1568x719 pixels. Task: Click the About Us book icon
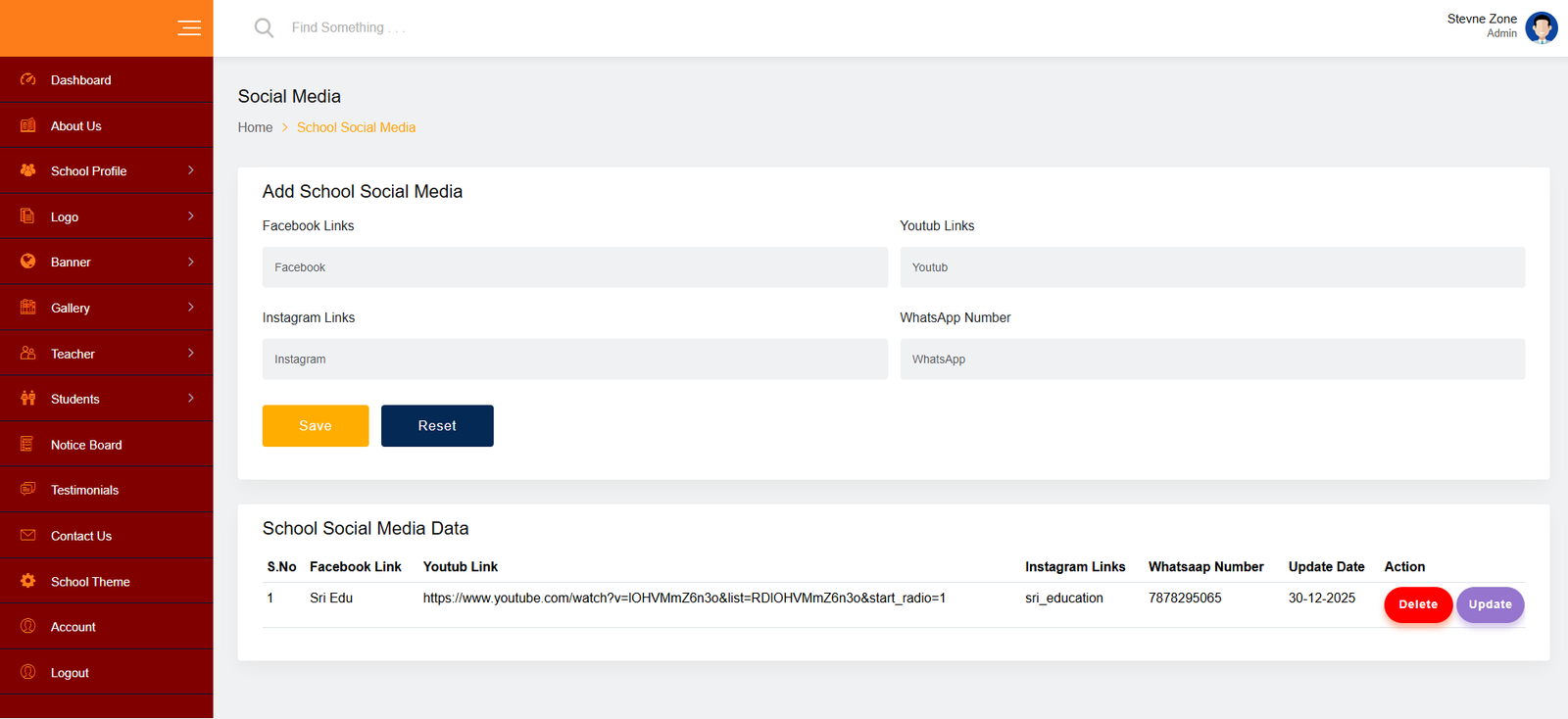click(x=28, y=125)
